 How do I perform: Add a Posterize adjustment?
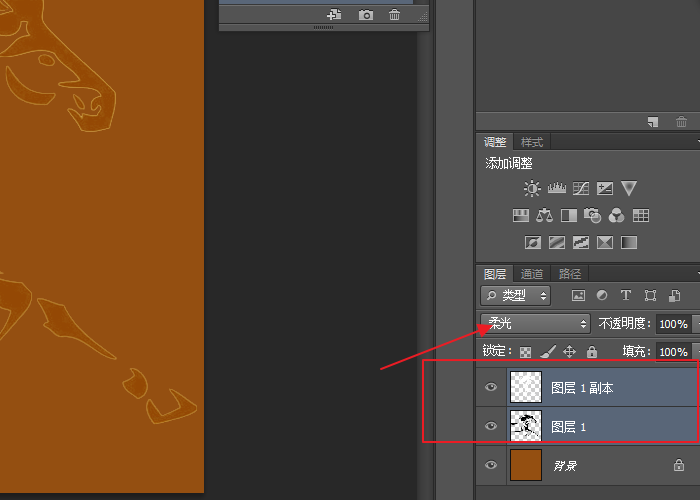pyautogui.click(x=557, y=242)
